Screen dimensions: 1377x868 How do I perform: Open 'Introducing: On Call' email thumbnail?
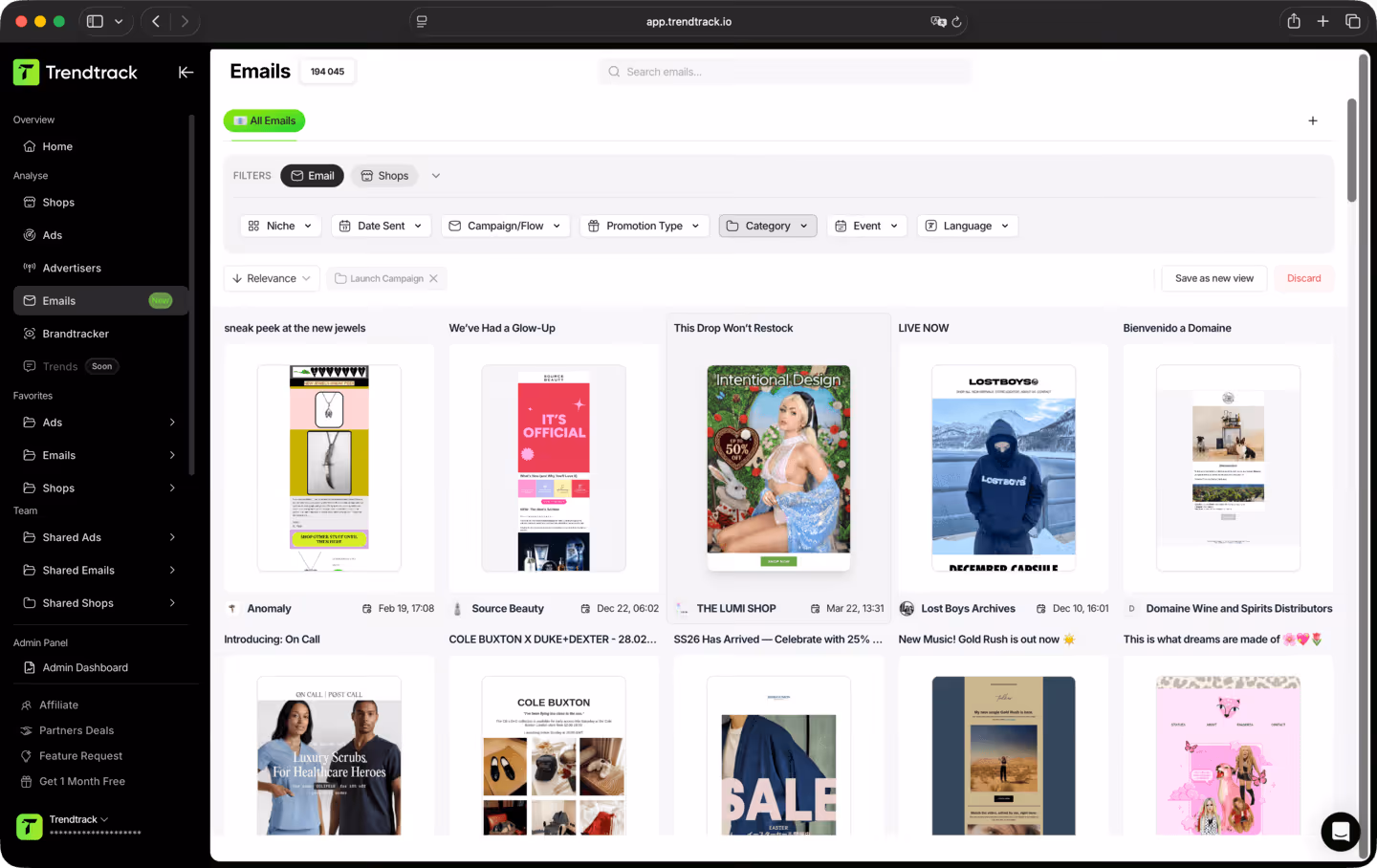(329, 755)
